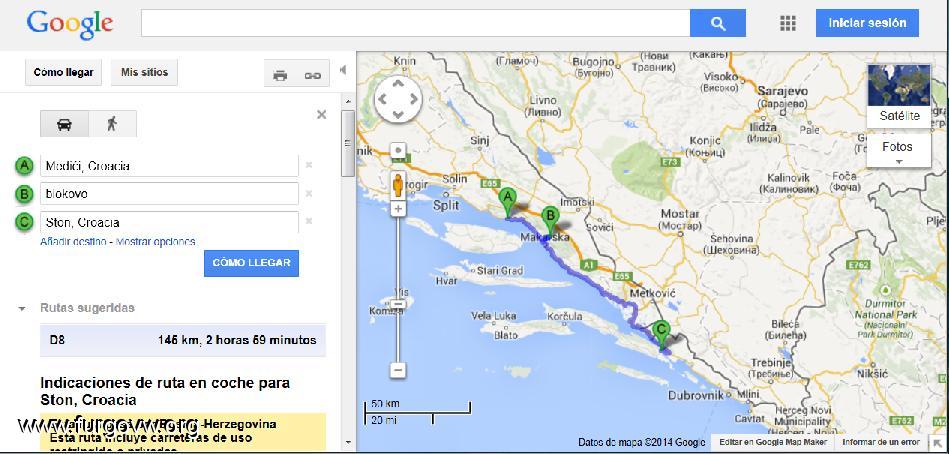
Task: Collapse the side panel with the arrow
Action: (x=343, y=70)
